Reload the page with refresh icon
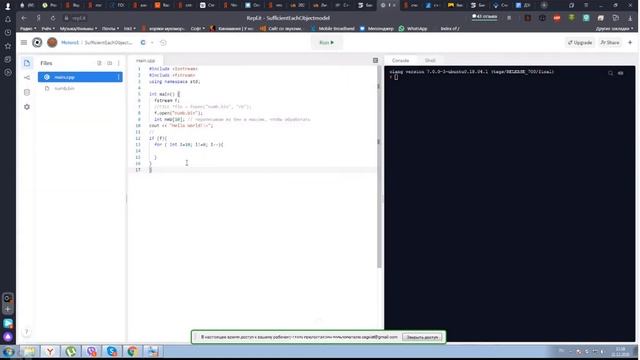The height and width of the screenshot is (360, 640). click(53, 18)
